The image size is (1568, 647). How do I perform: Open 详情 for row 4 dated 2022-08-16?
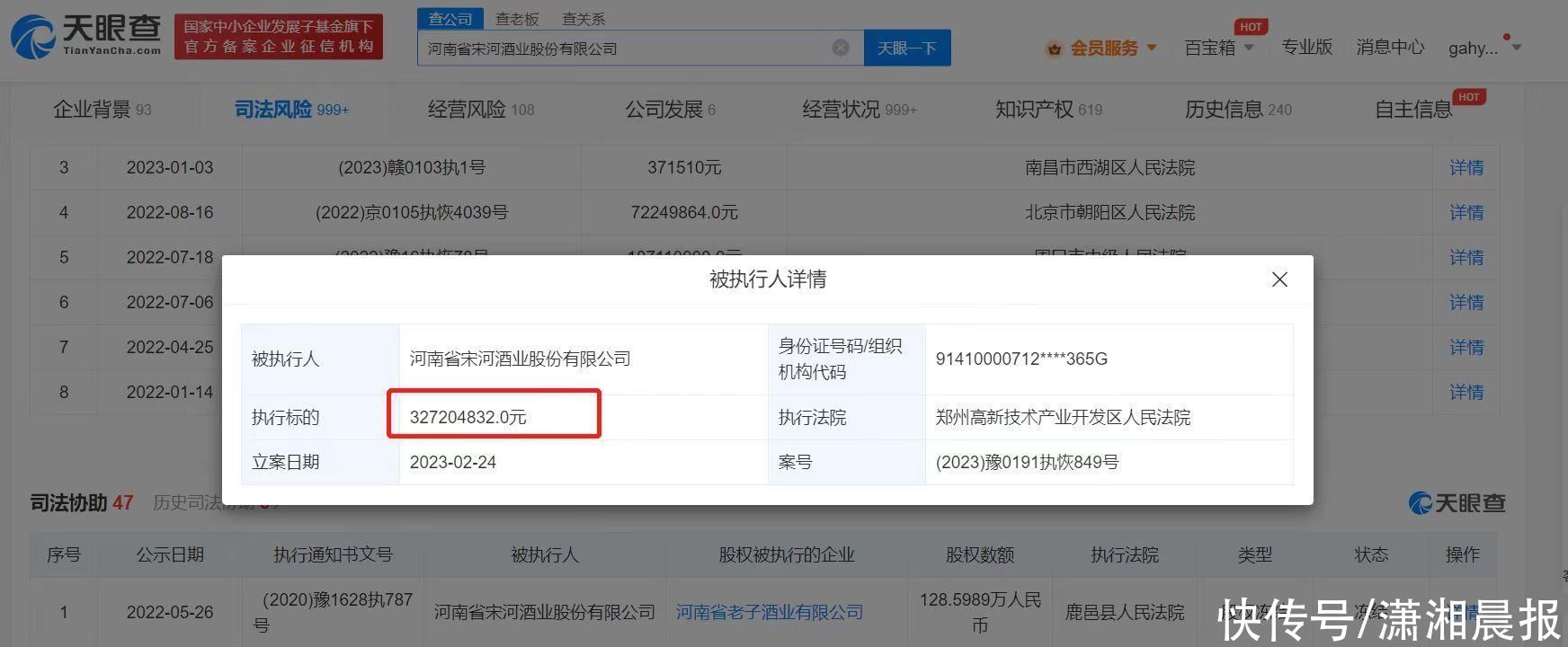(1466, 212)
